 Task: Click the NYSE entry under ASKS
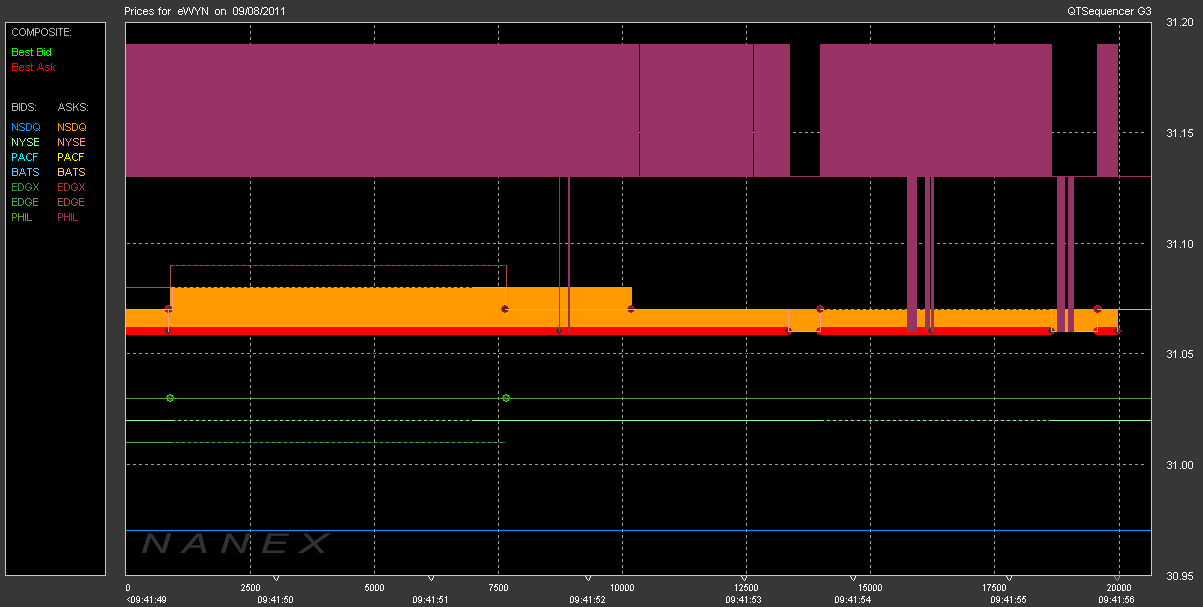(72, 142)
